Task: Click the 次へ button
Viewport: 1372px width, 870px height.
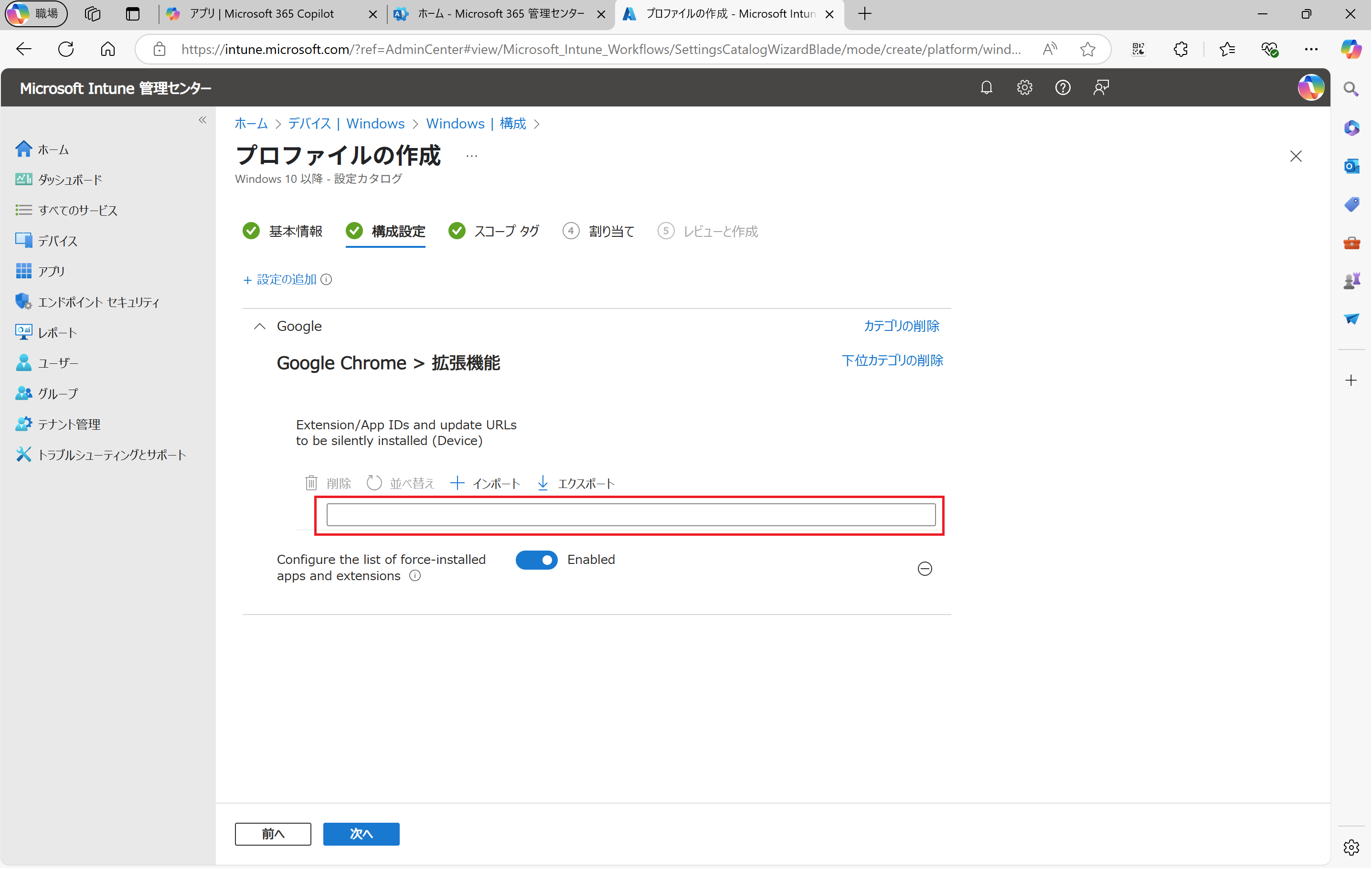Action: [361, 834]
